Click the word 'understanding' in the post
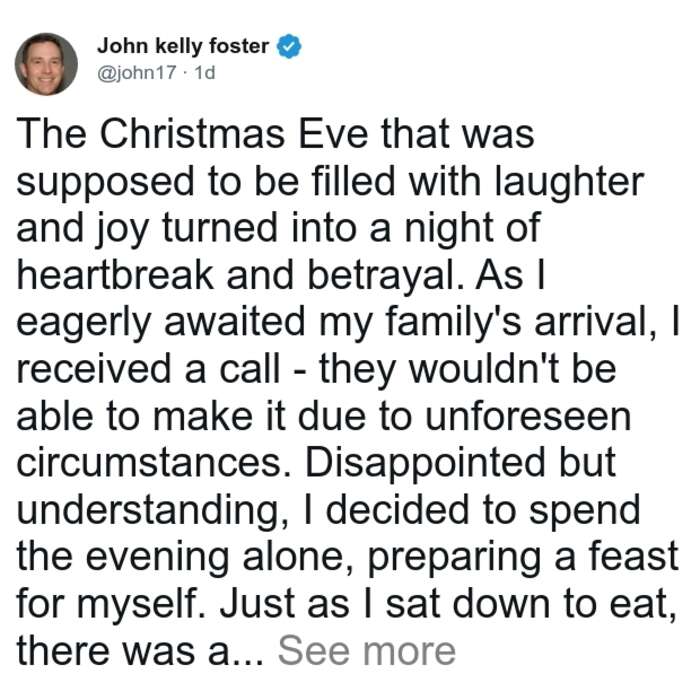 pyautogui.click(x=153, y=512)
